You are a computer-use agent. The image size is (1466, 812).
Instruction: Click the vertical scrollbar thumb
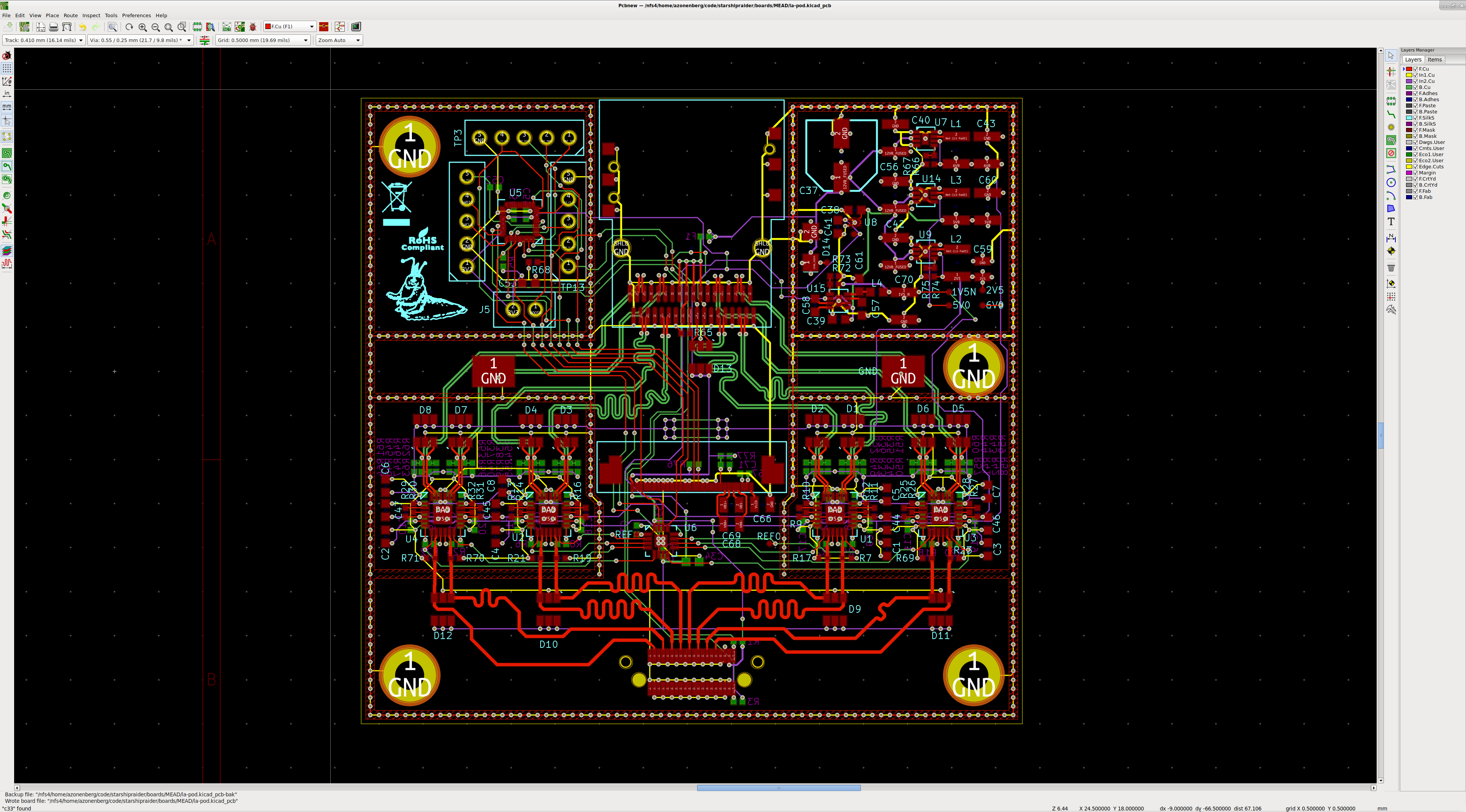coord(1380,436)
